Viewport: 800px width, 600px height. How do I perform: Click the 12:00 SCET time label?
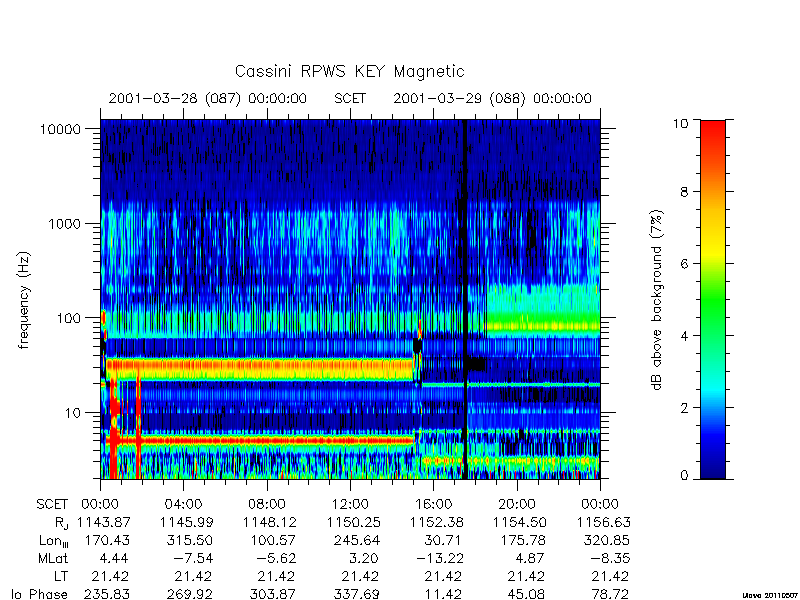coord(350,505)
